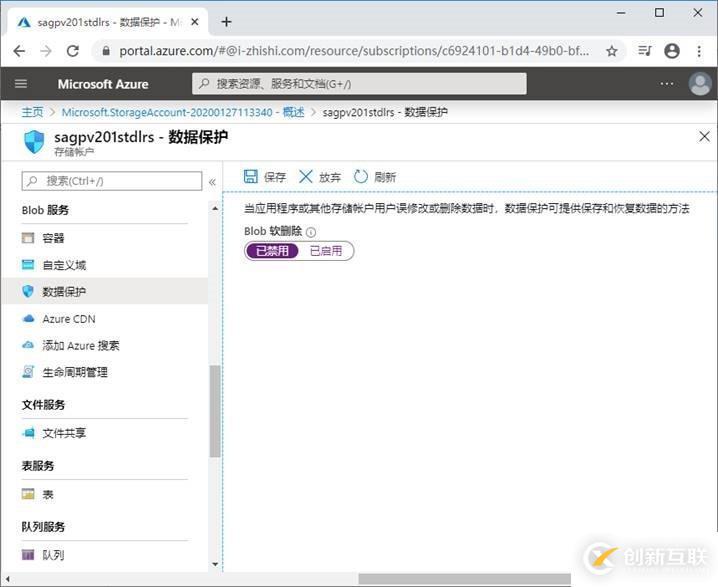This screenshot has width=718, height=587.
Task: Open the media control icon in browser toolbar
Action: [645, 50]
